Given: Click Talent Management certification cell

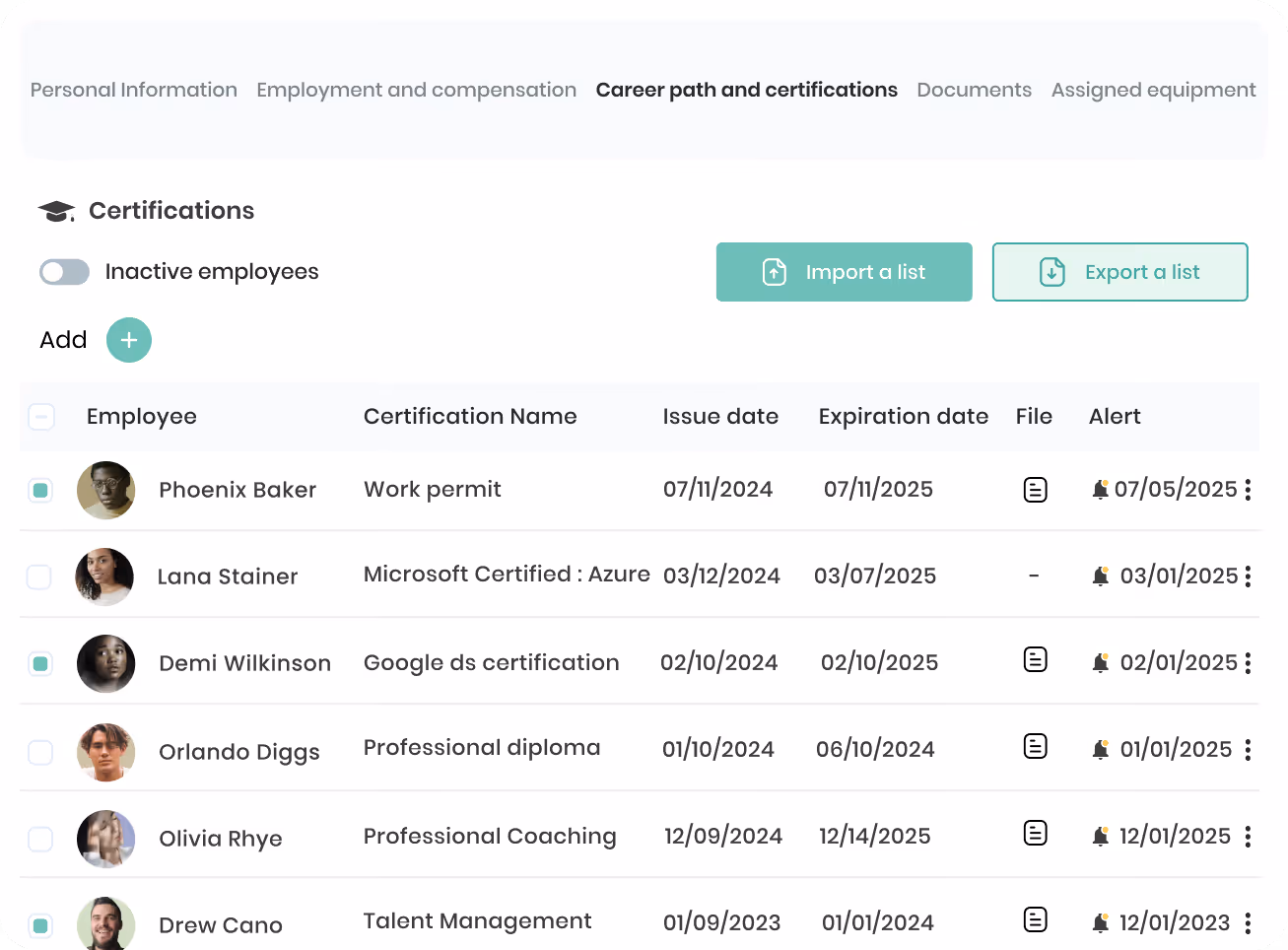Looking at the screenshot, I should click(478, 921).
